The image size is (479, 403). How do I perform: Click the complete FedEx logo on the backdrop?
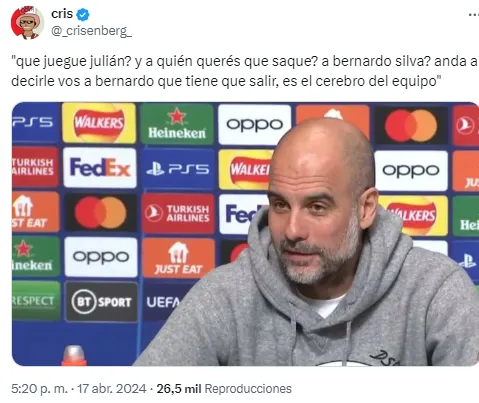click(100, 168)
